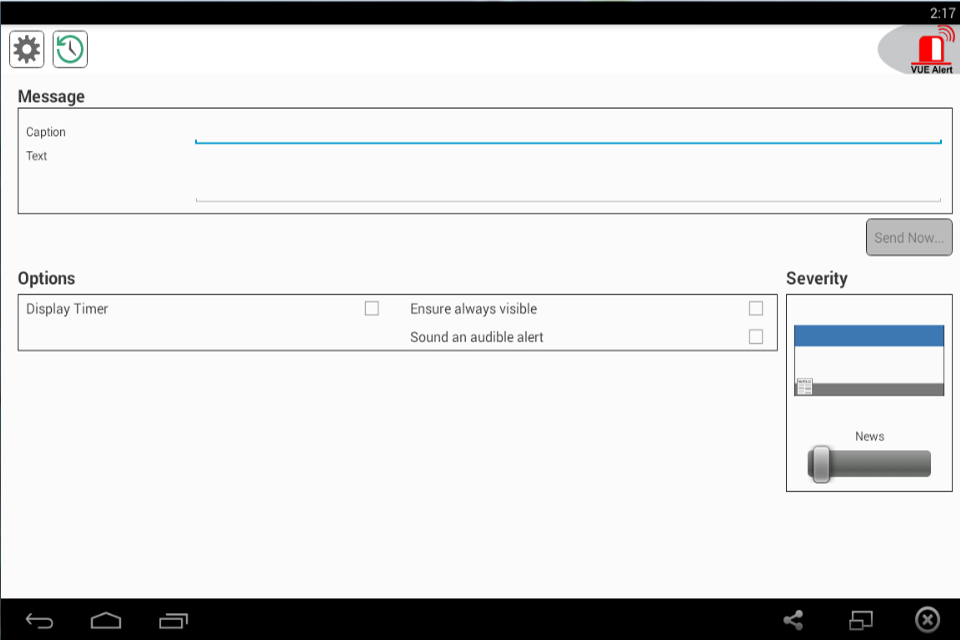960x640 pixels.
Task: Open message history clock icon
Action: [70, 49]
